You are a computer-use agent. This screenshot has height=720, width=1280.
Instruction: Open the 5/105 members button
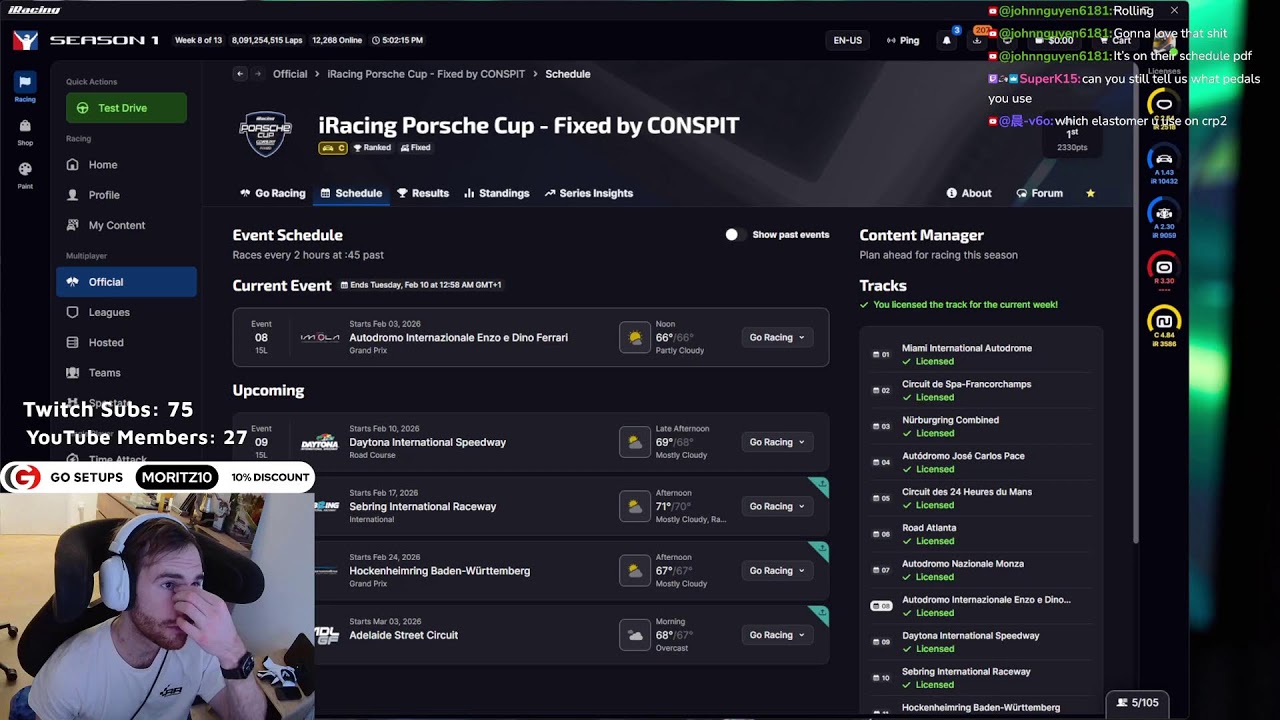1138,703
